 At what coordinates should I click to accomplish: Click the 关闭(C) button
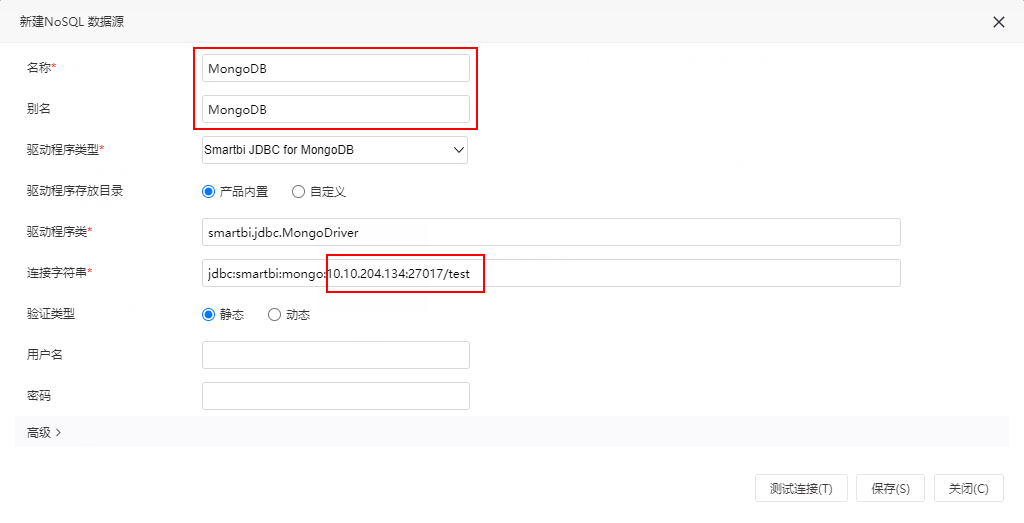968,488
